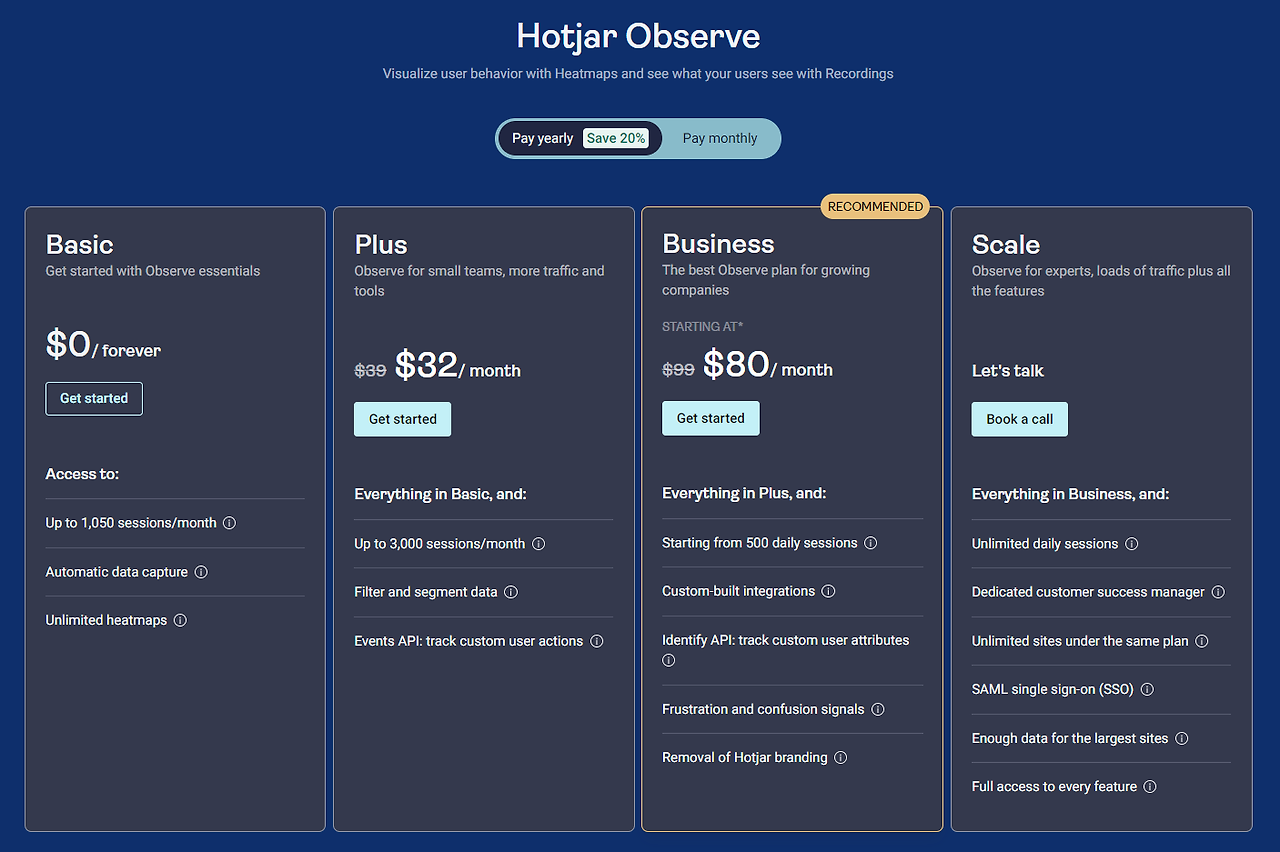
Task: Click the STARTING AT* label
Action: [703, 327]
